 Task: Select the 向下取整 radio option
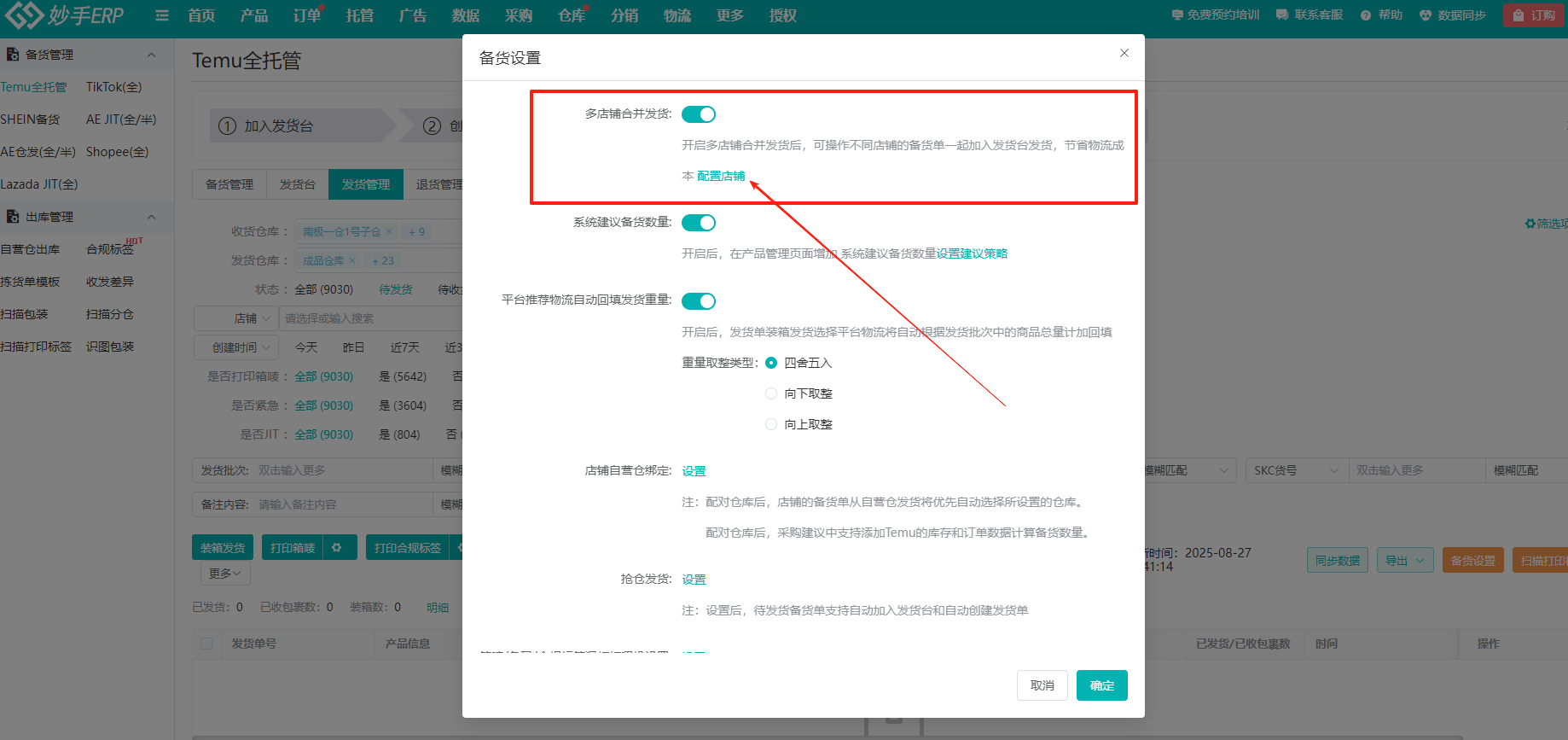click(771, 393)
